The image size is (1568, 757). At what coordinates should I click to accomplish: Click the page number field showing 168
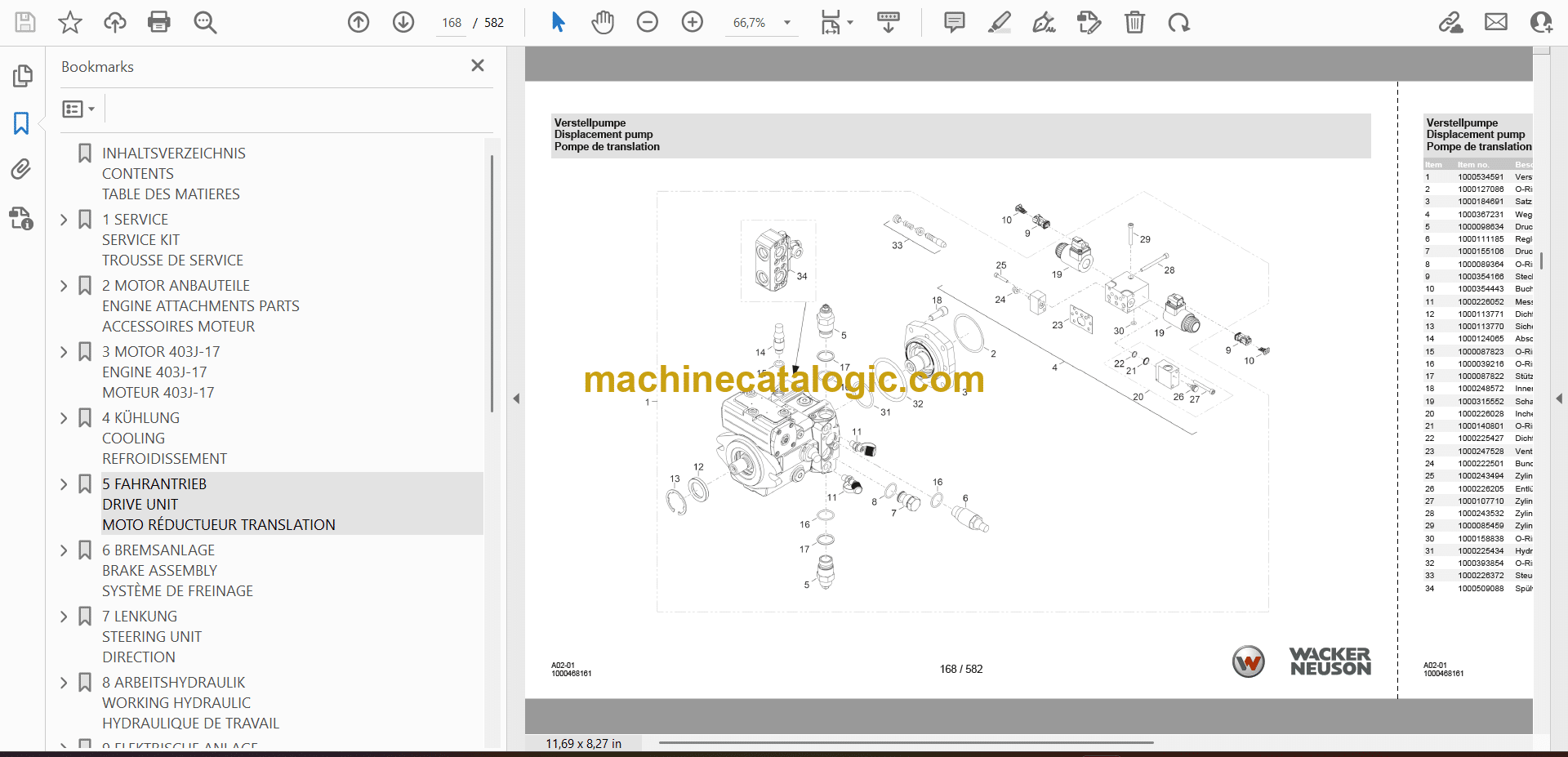(452, 23)
